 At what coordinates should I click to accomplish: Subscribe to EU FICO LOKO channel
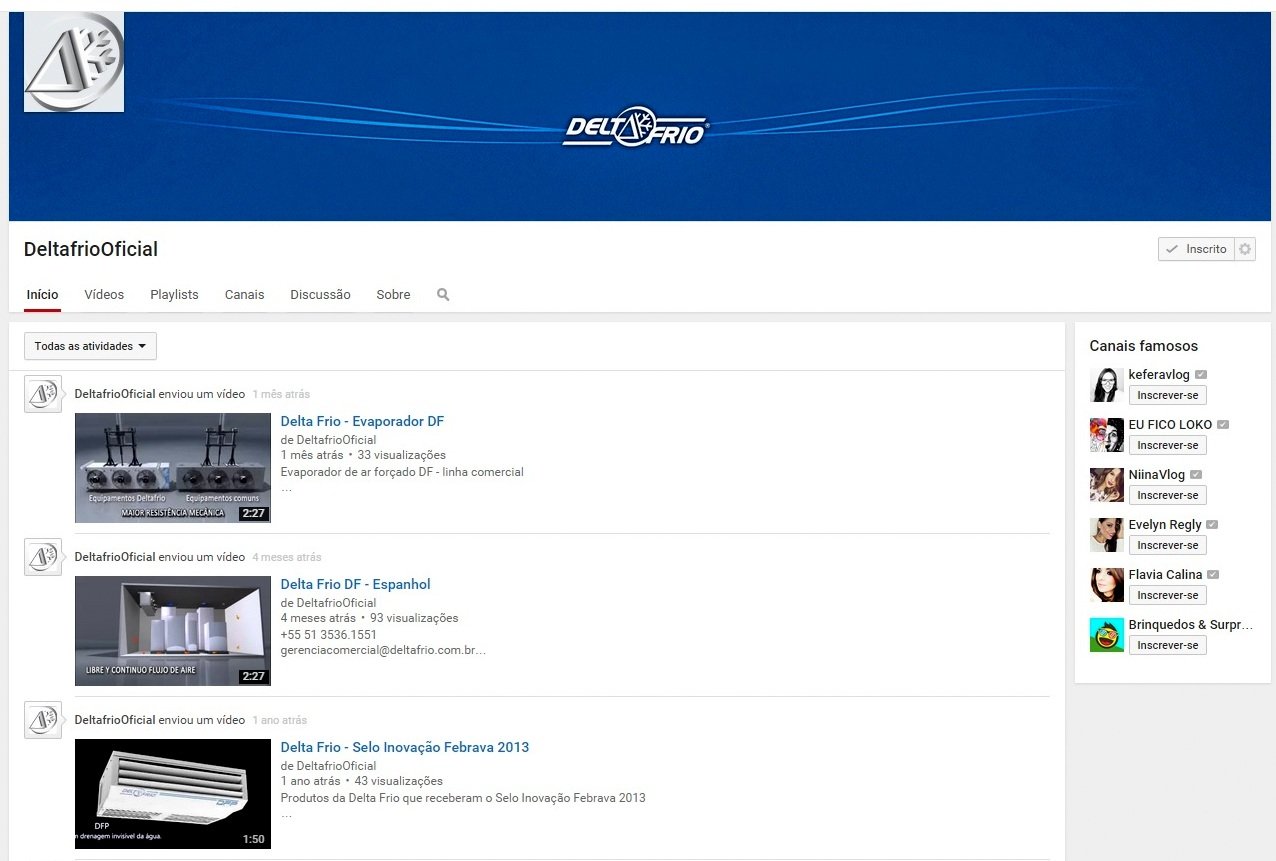[1167, 445]
